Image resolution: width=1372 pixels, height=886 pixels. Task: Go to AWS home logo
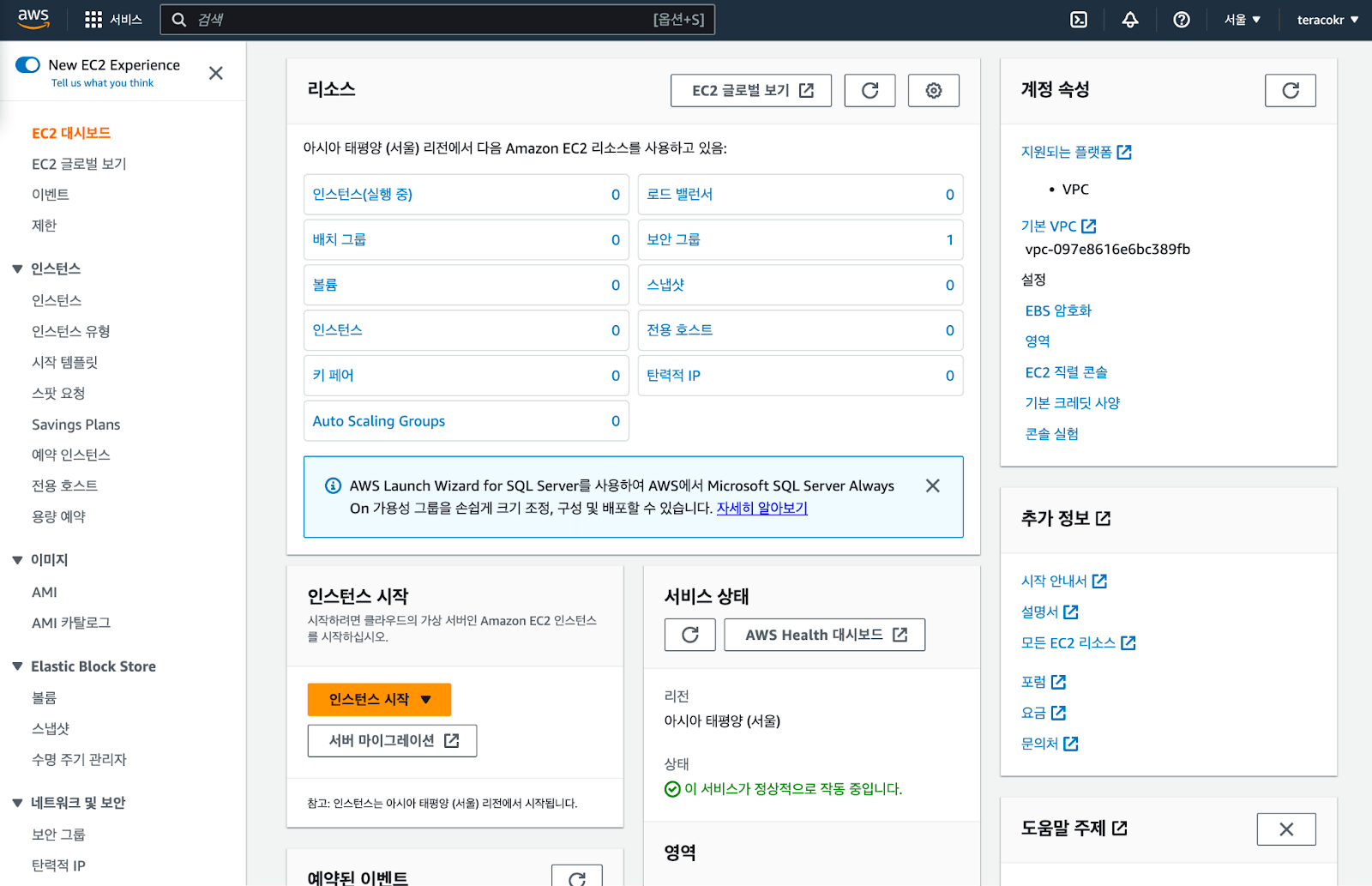(x=33, y=19)
